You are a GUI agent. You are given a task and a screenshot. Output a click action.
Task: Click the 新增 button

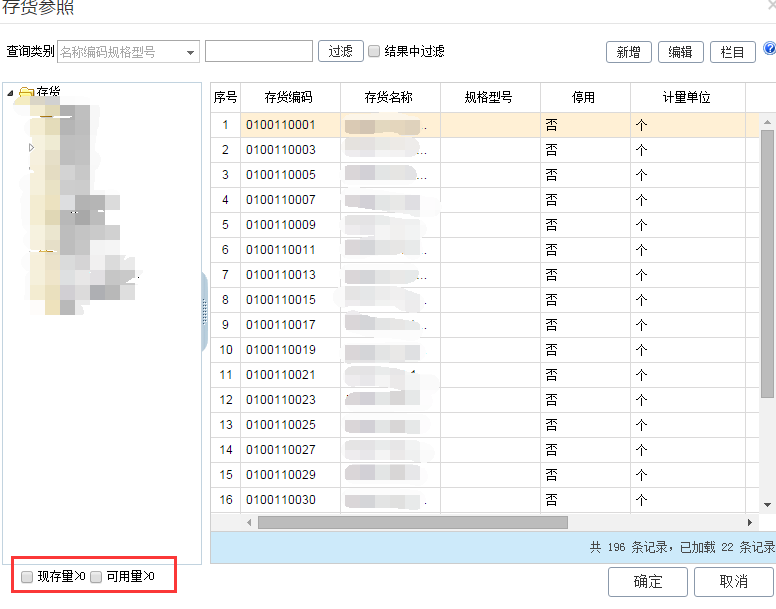pos(628,52)
